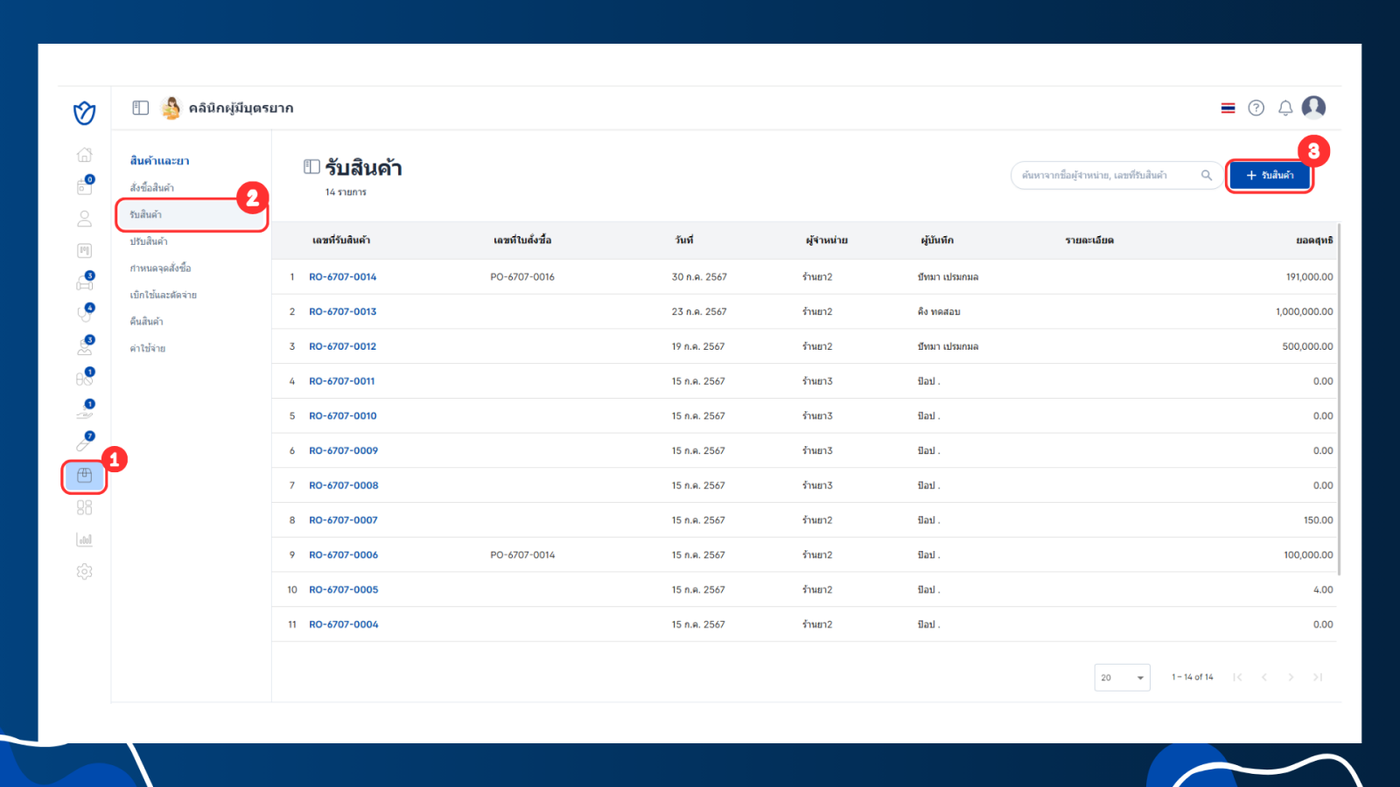Open receipt RO-6707-0007
This screenshot has width=1400, height=787.
[x=343, y=520]
